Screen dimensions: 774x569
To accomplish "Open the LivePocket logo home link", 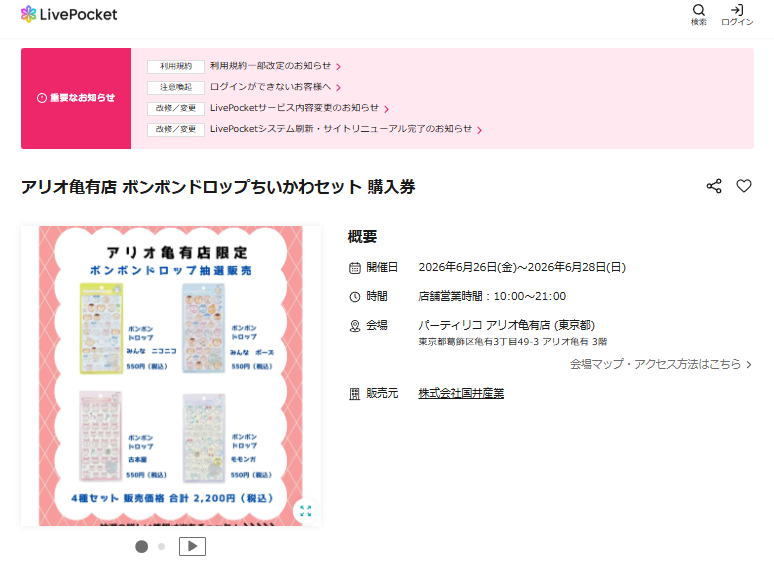I will tap(69, 14).
